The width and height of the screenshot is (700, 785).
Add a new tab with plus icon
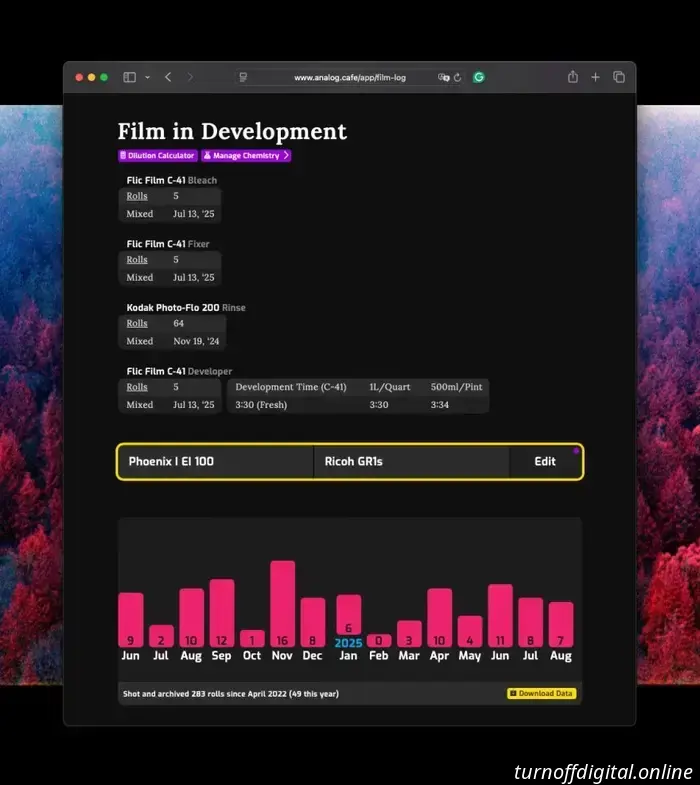click(x=595, y=77)
